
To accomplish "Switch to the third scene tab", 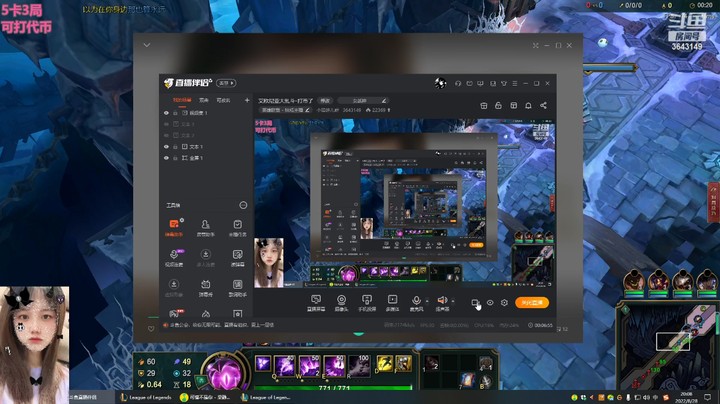I will tap(223, 100).
